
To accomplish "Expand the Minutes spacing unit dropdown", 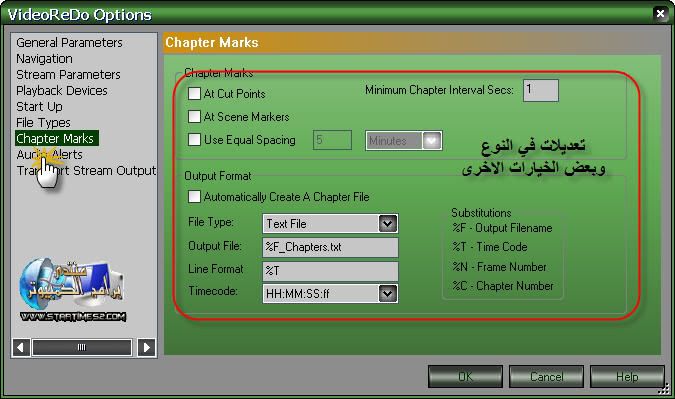I will tap(404, 141).
